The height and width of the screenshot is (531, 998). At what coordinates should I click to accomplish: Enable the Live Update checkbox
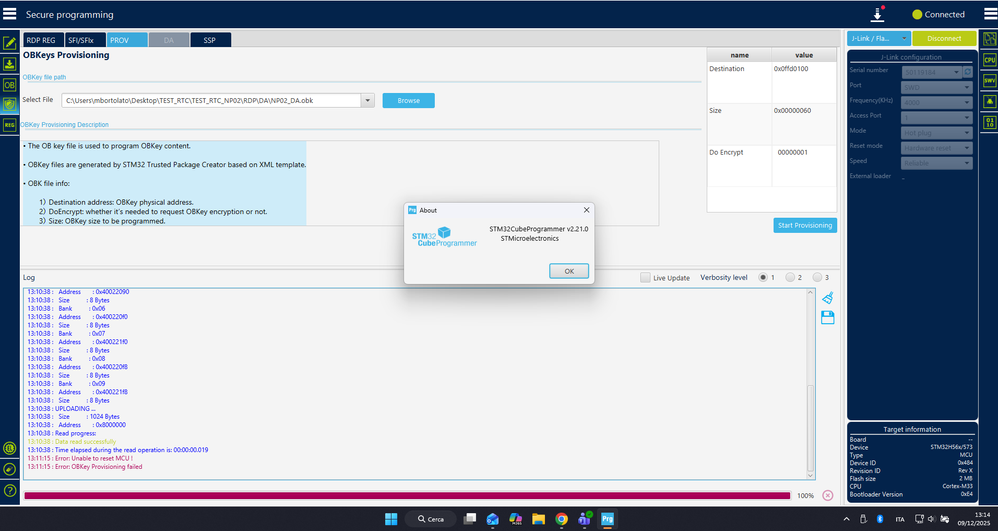pos(645,278)
